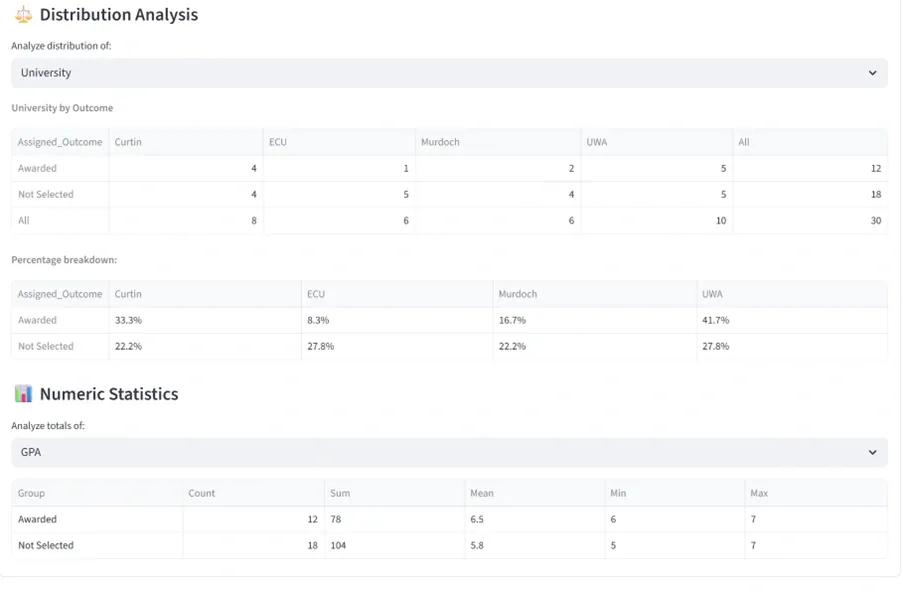Select the Group column header
Image resolution: width=903 pixels, height=592 pixels.
pos(32,493)
